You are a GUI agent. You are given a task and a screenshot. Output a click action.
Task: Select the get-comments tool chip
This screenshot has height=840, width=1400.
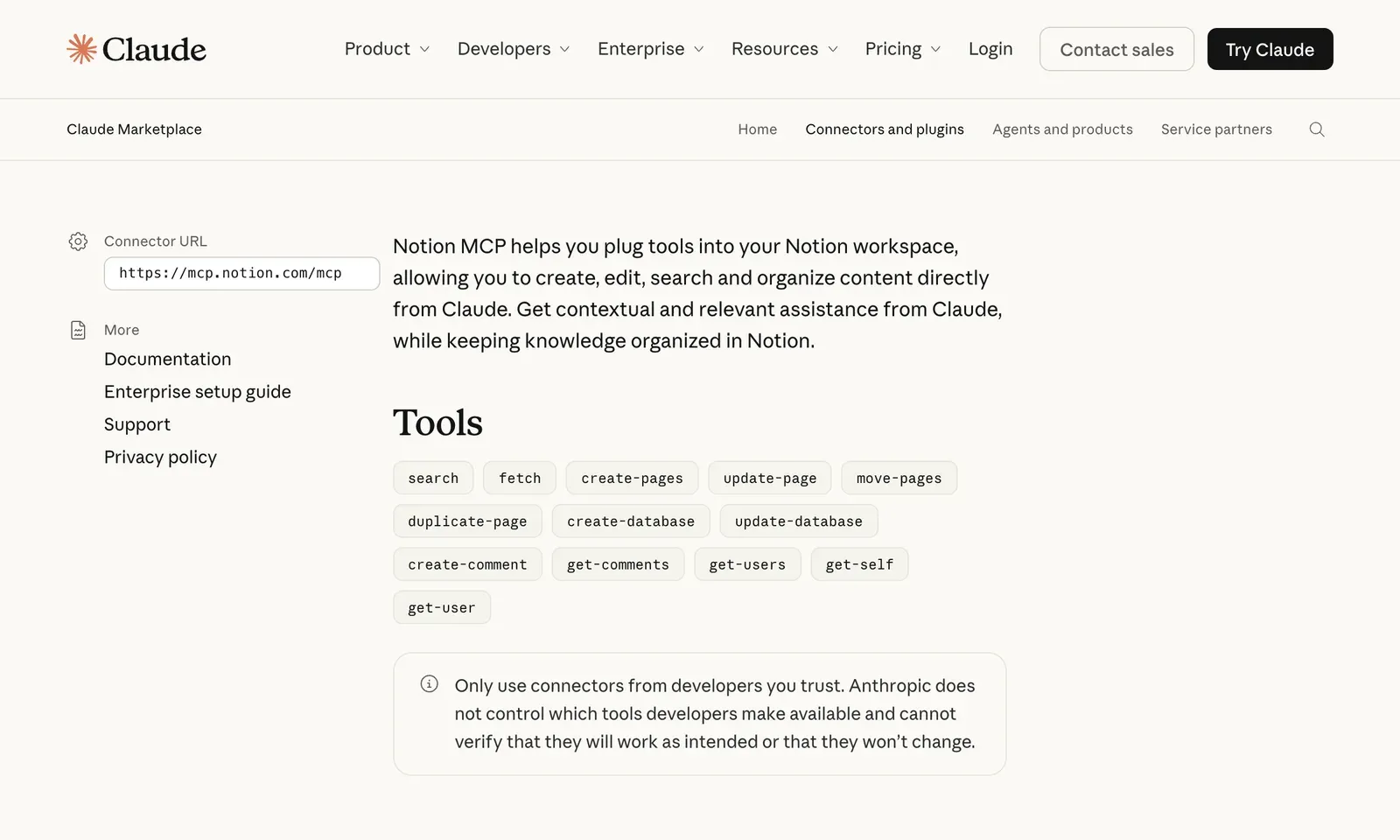[x=618, y=564]
